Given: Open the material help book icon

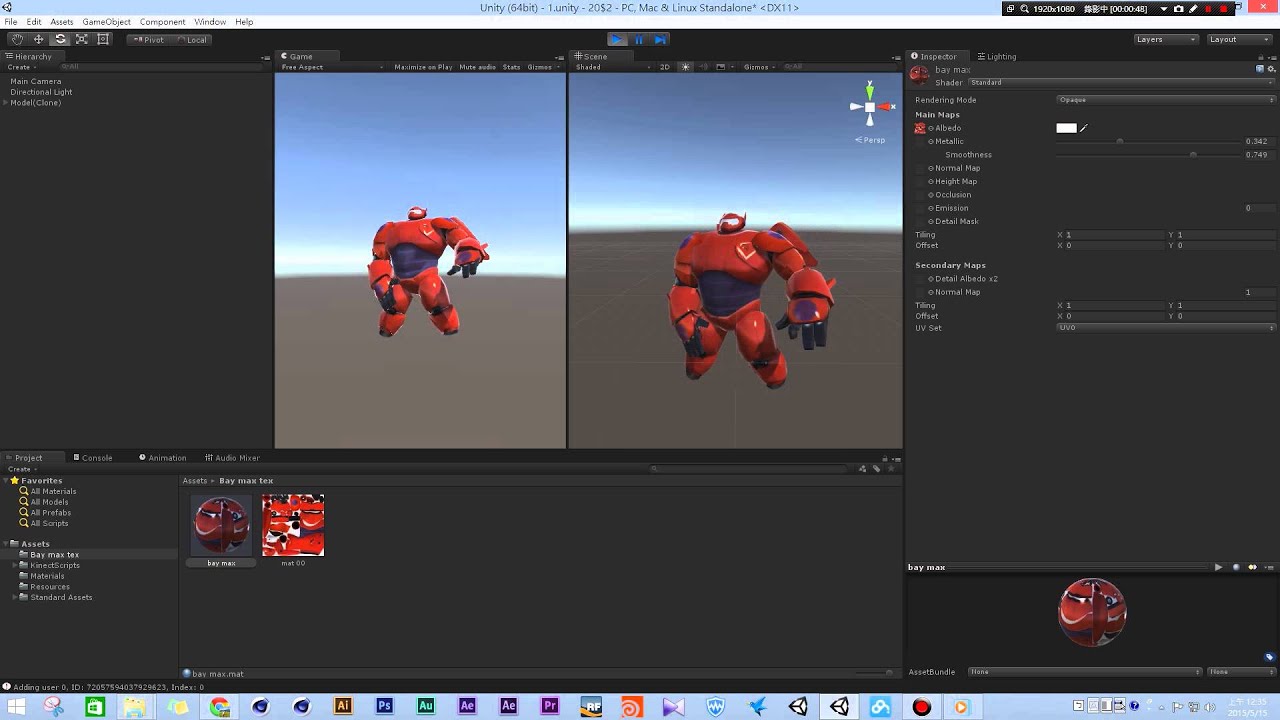Looking at the screenshot, I should coord(1260,69).
